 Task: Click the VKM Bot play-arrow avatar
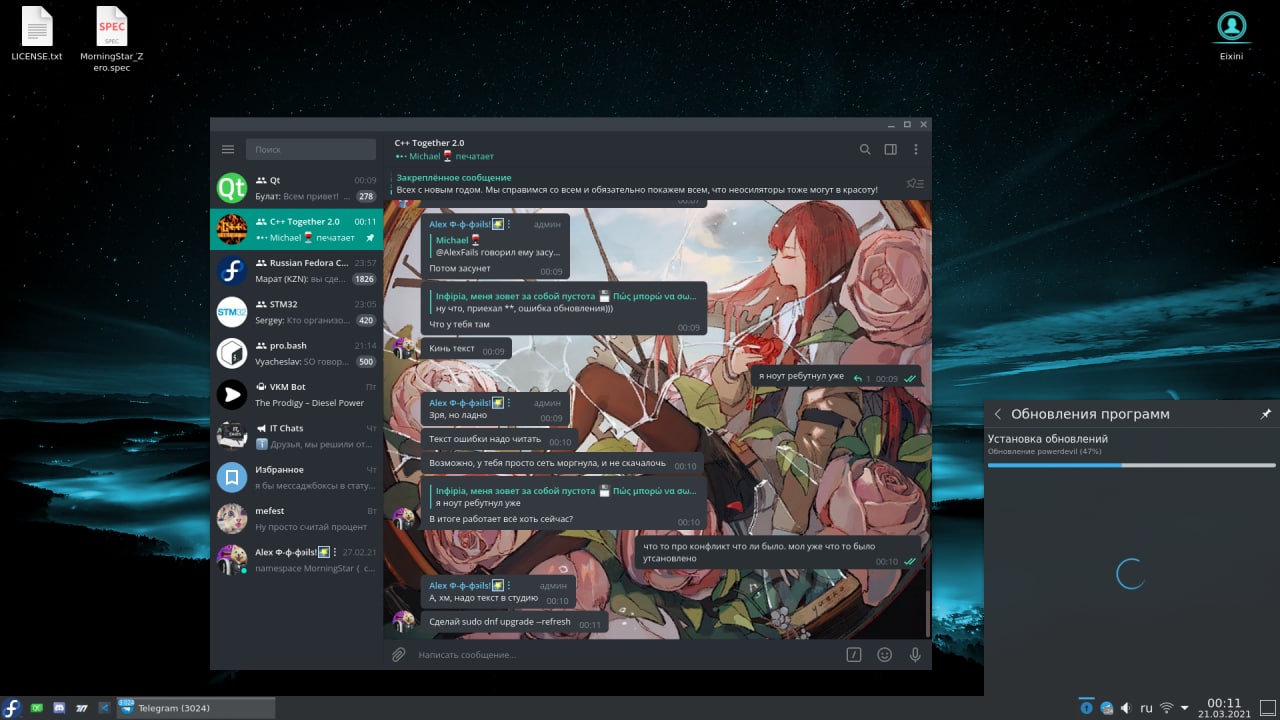[232, 395]
